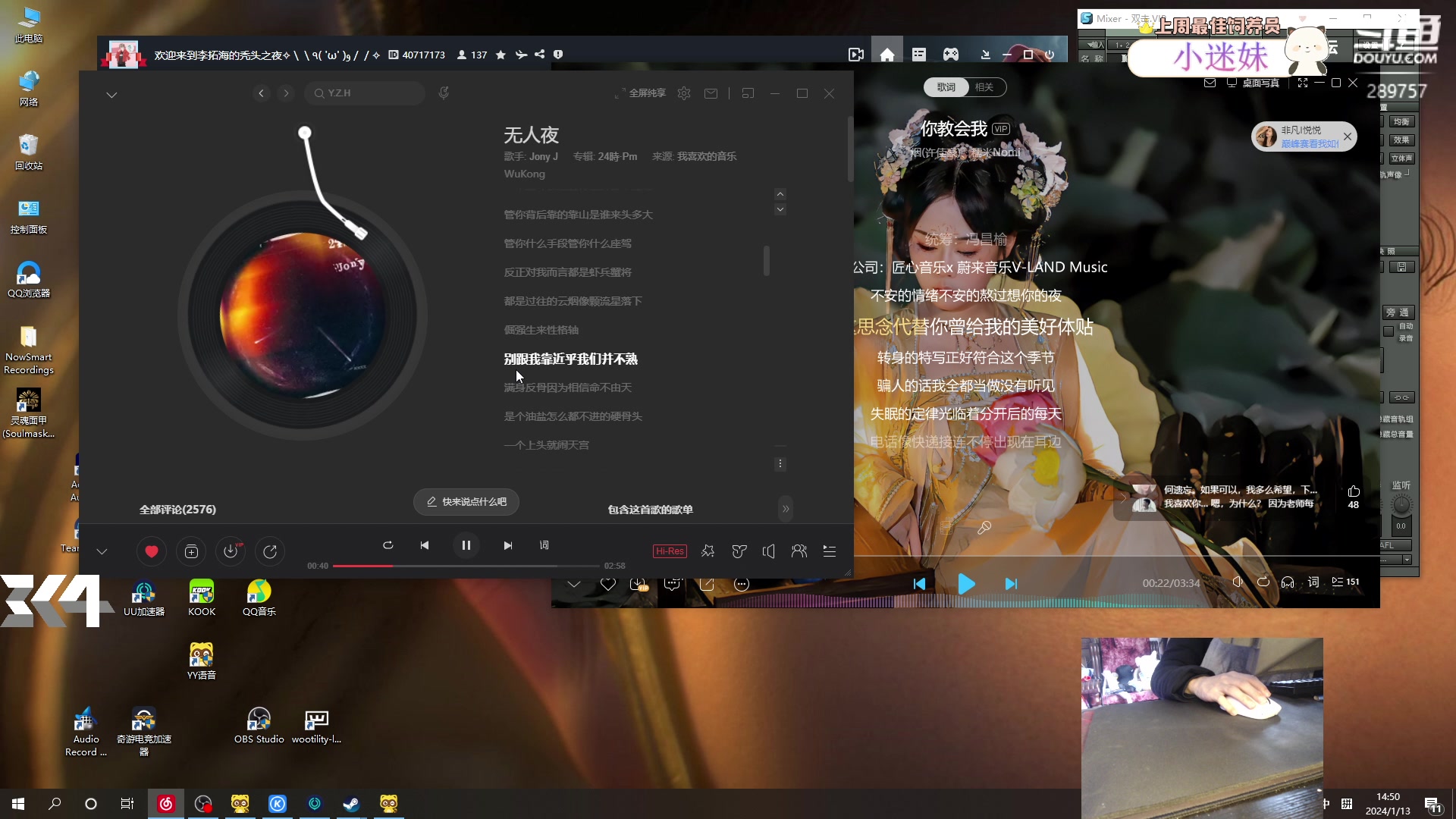
Task: Open the play queue icon in the player bar
Action: (830, 551)
